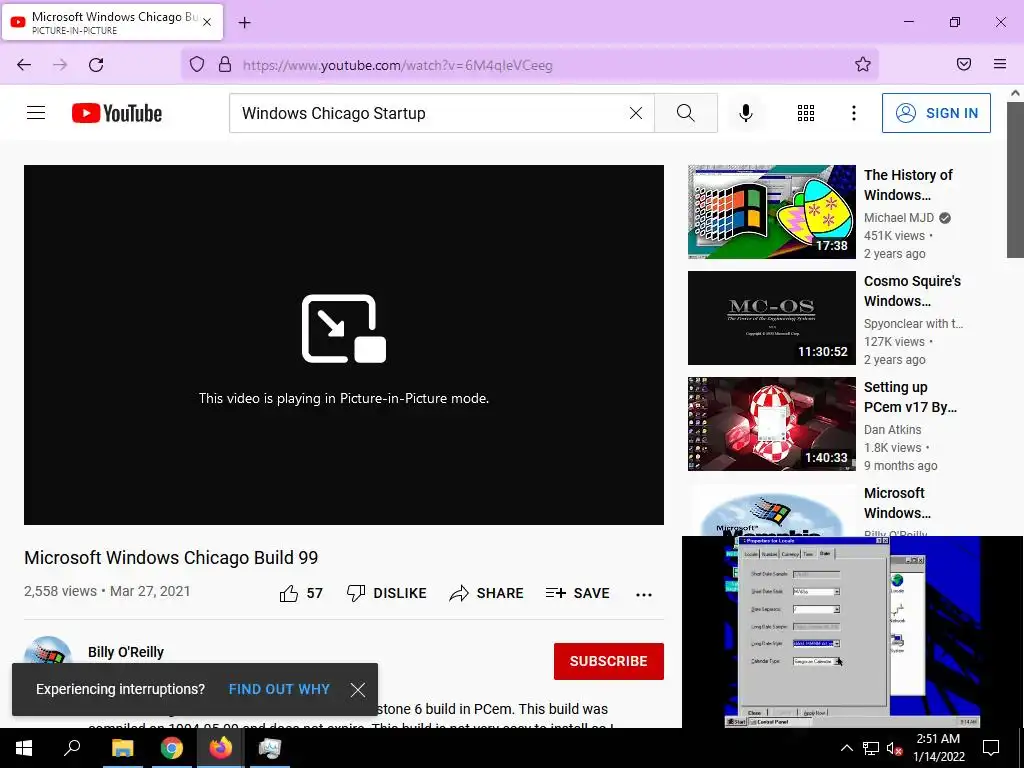Open the Firefox application menu
This screenshot has width=1024, height=768.
pyautogui.click(x=1000, y=64)
